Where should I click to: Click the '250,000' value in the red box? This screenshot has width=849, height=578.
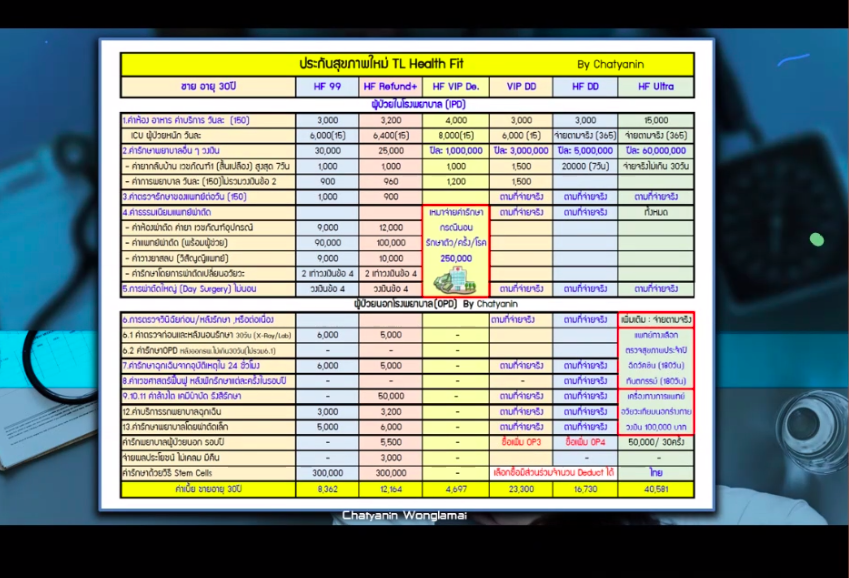(x=456, y=258)
